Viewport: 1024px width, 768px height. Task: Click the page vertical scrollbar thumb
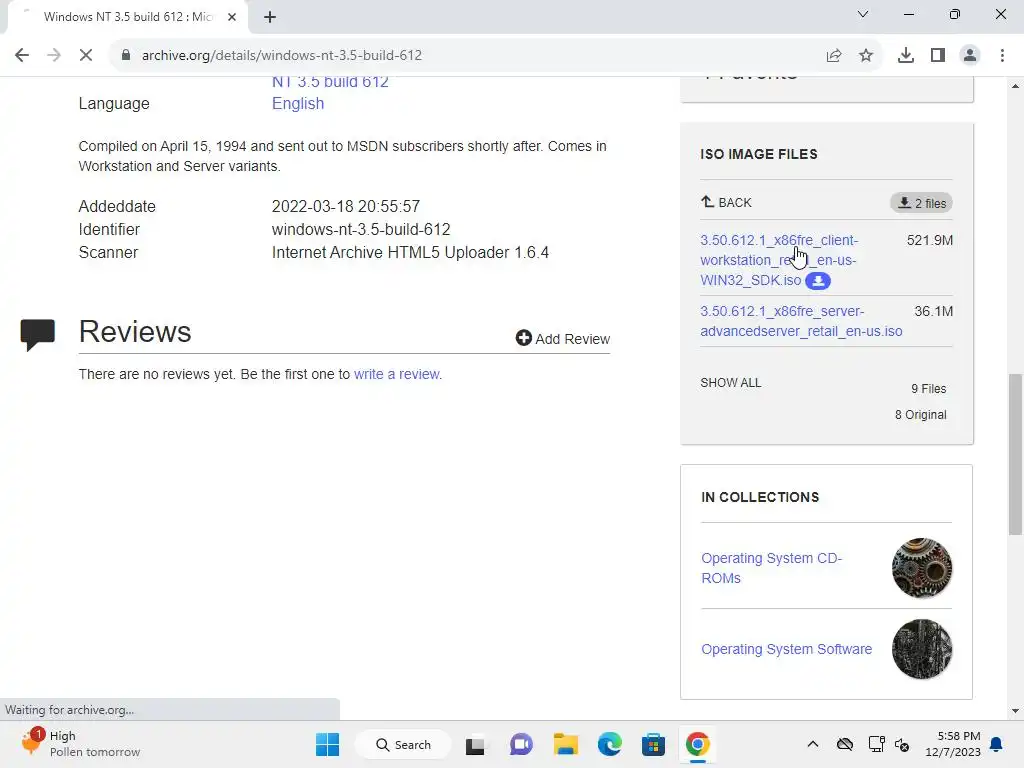[1015, 454]
